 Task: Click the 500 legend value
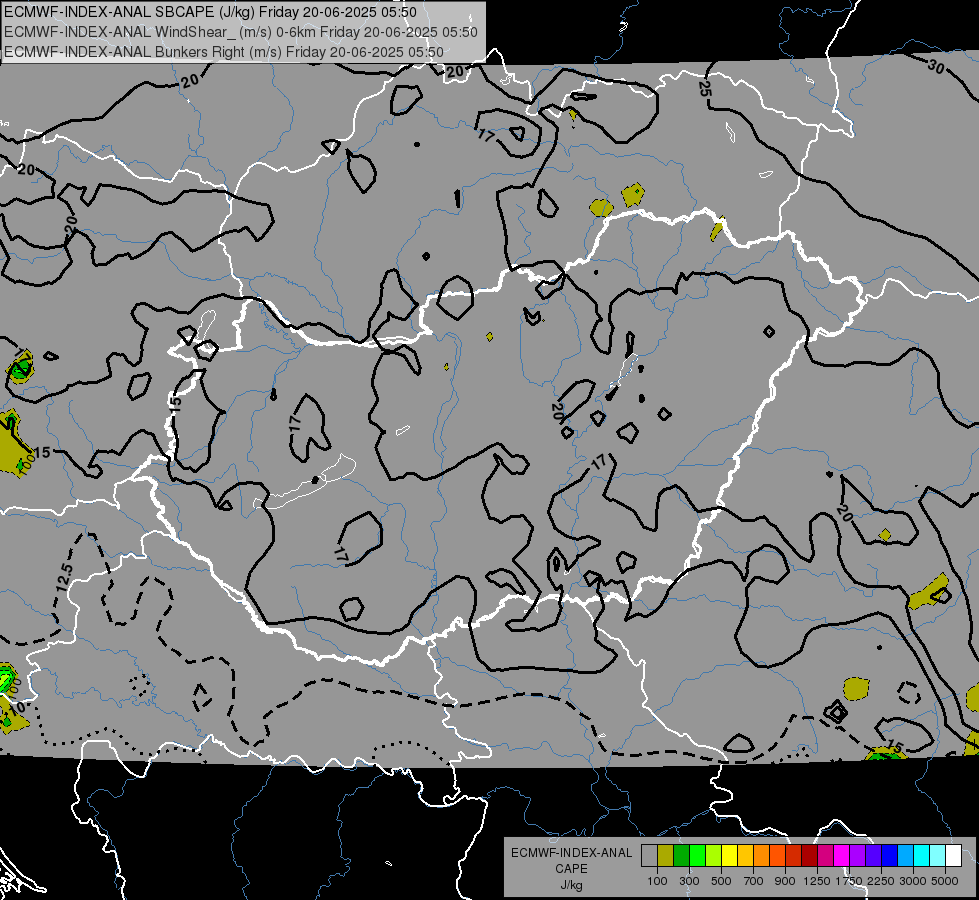(721, 881)
